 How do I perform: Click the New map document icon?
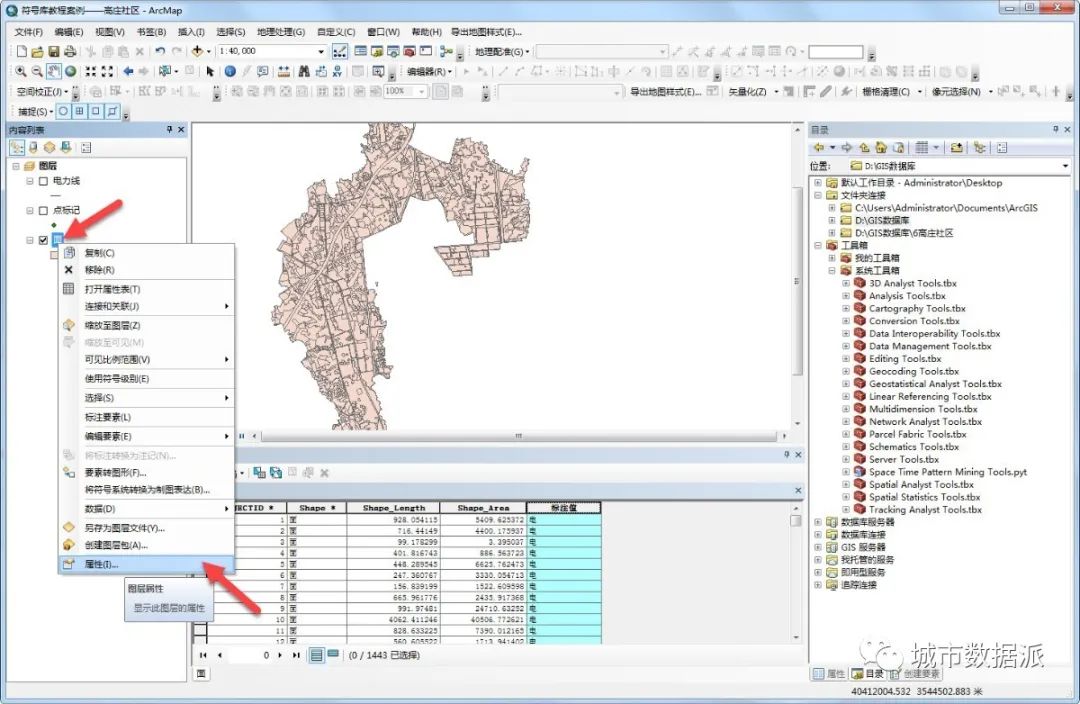[21, 51]
